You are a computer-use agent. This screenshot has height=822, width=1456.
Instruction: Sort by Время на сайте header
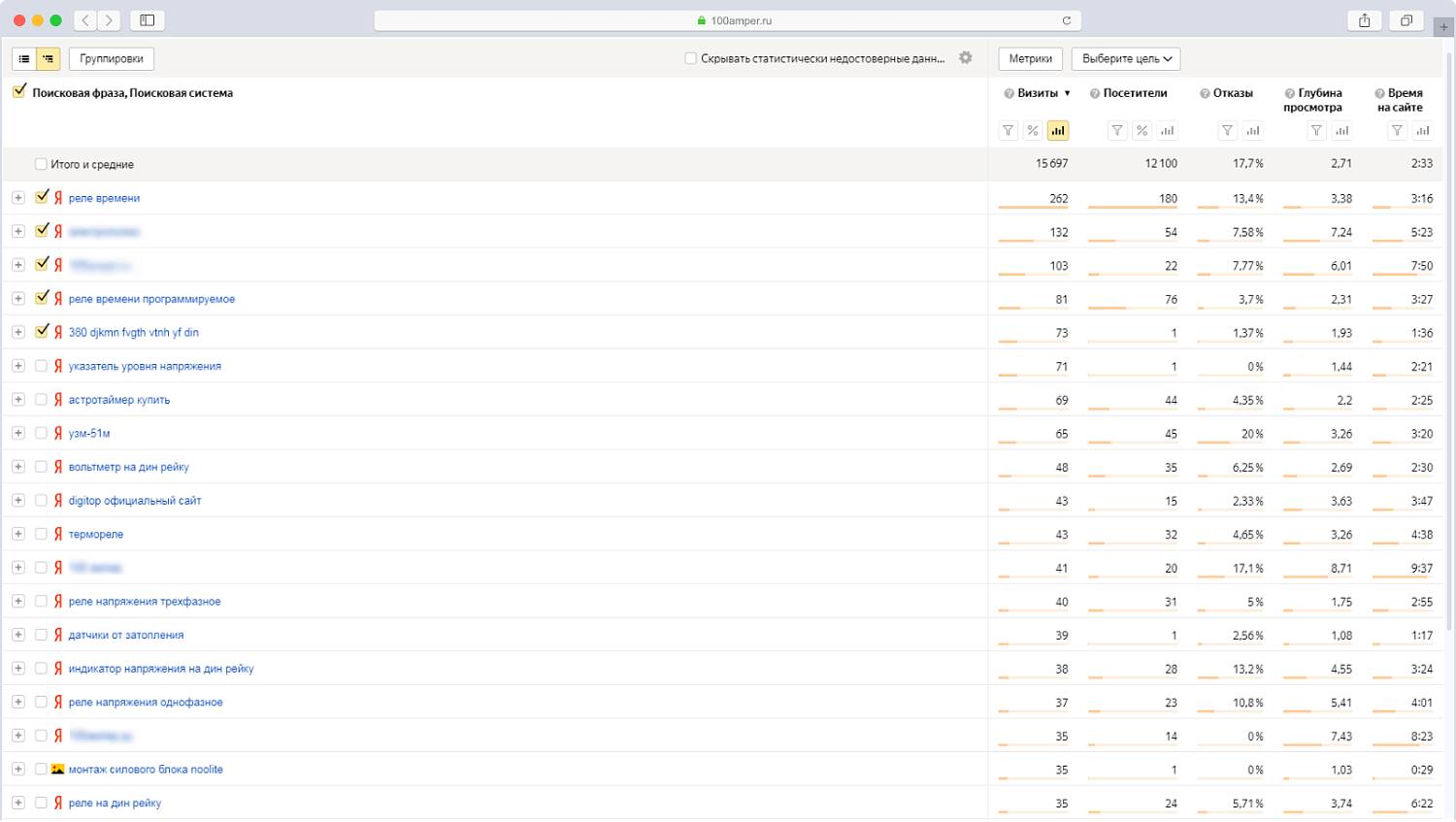click(1400, 100)
